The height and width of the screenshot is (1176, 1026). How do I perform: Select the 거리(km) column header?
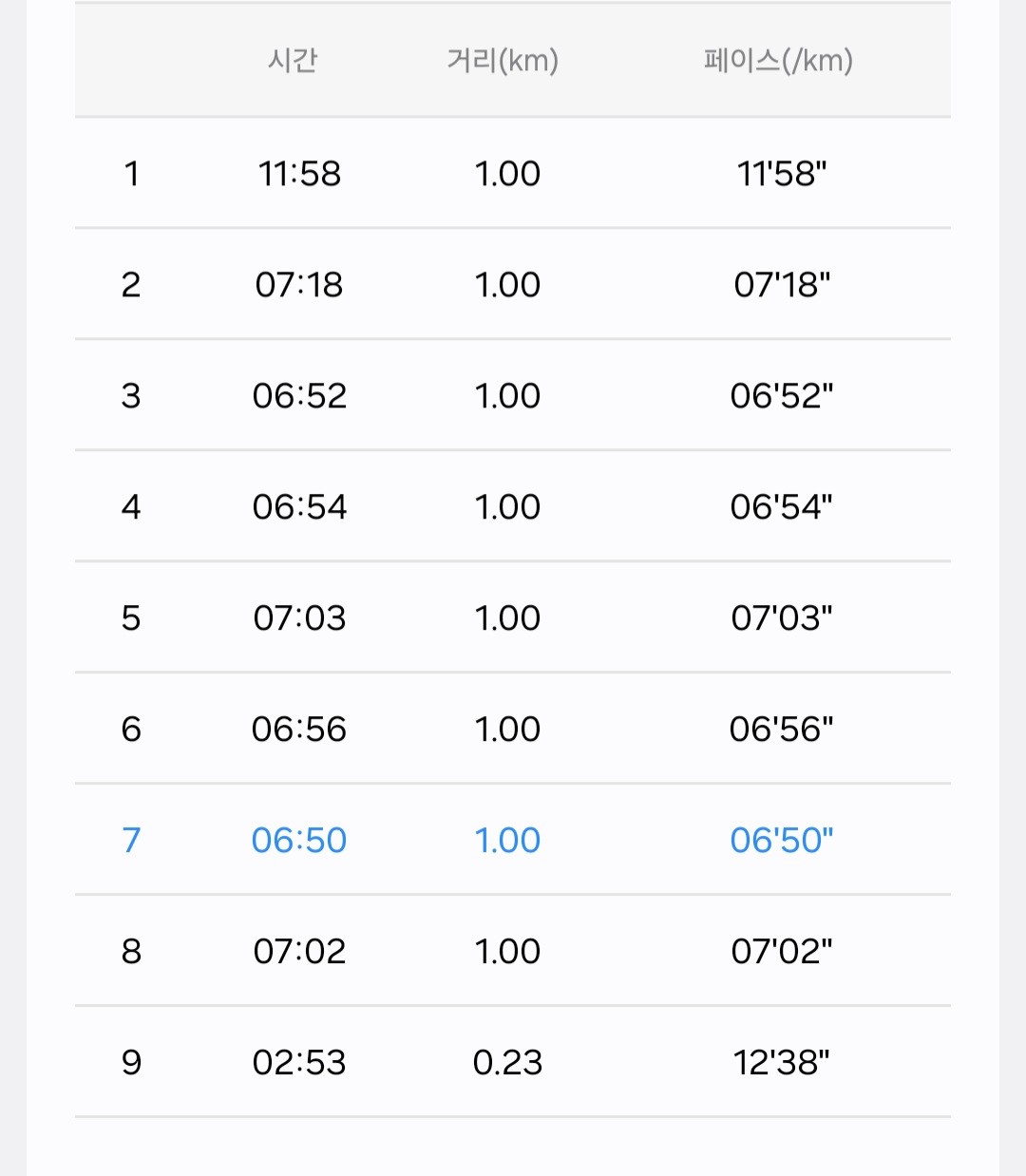pos(503,61)
